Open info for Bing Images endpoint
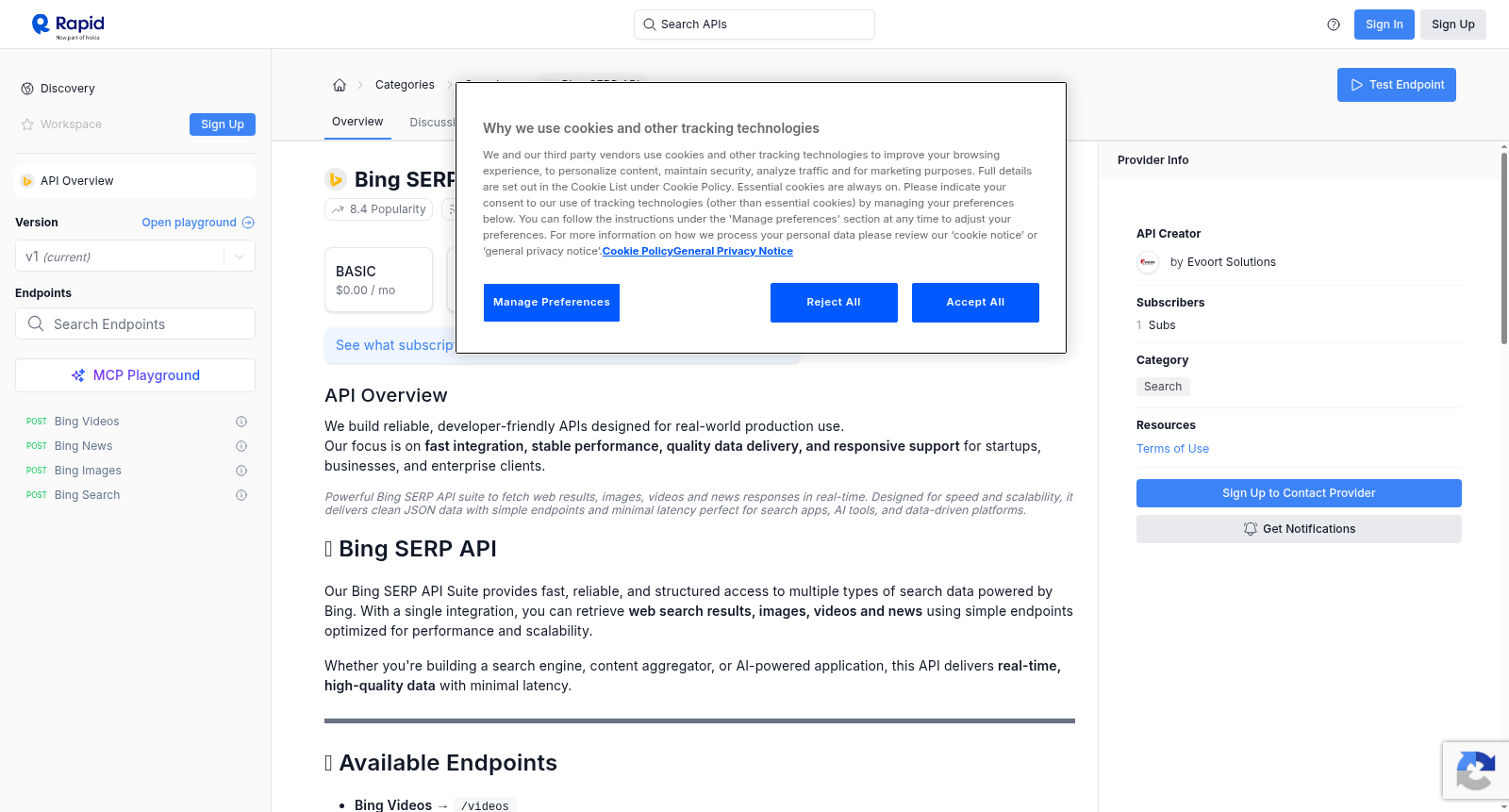 coord(241,471)
